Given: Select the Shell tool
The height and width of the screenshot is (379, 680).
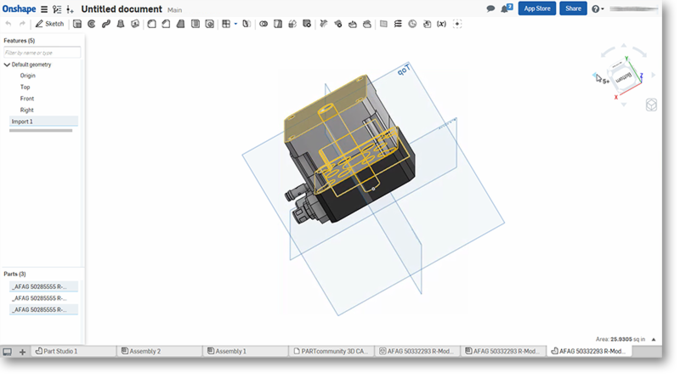Looking at the screenshot, I should 195,24.
